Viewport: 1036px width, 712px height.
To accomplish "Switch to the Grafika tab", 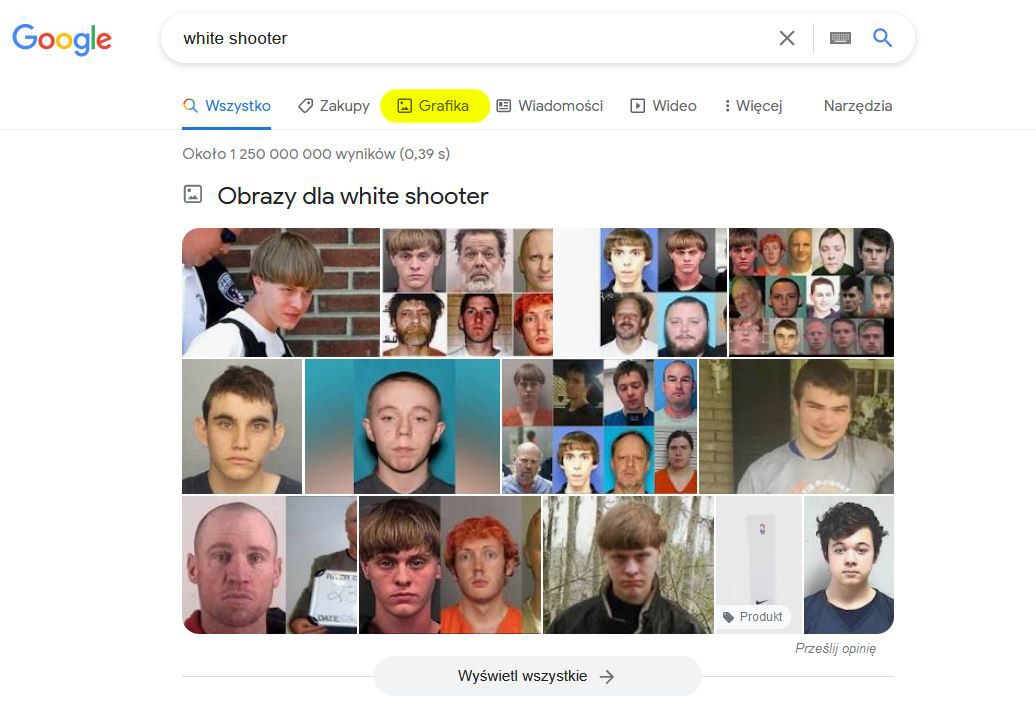I will coord(434,106).
